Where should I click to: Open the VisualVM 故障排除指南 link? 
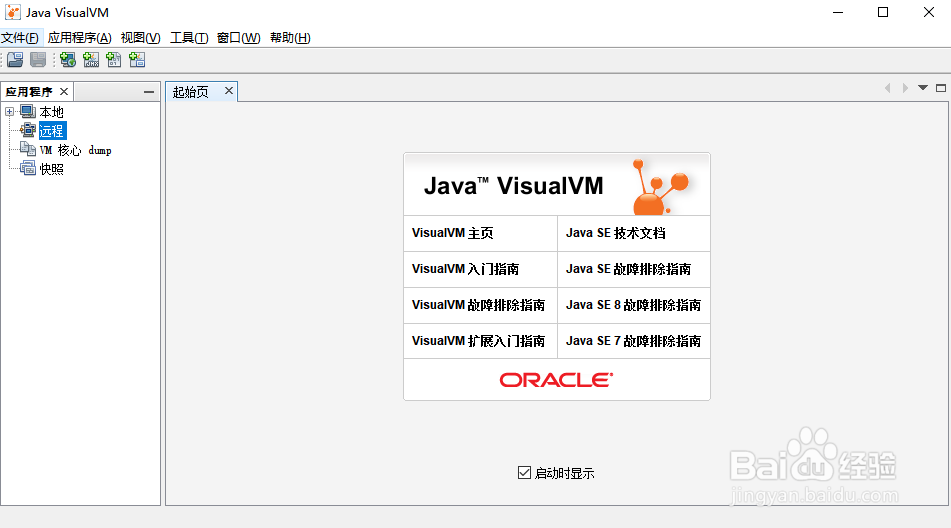480,305
